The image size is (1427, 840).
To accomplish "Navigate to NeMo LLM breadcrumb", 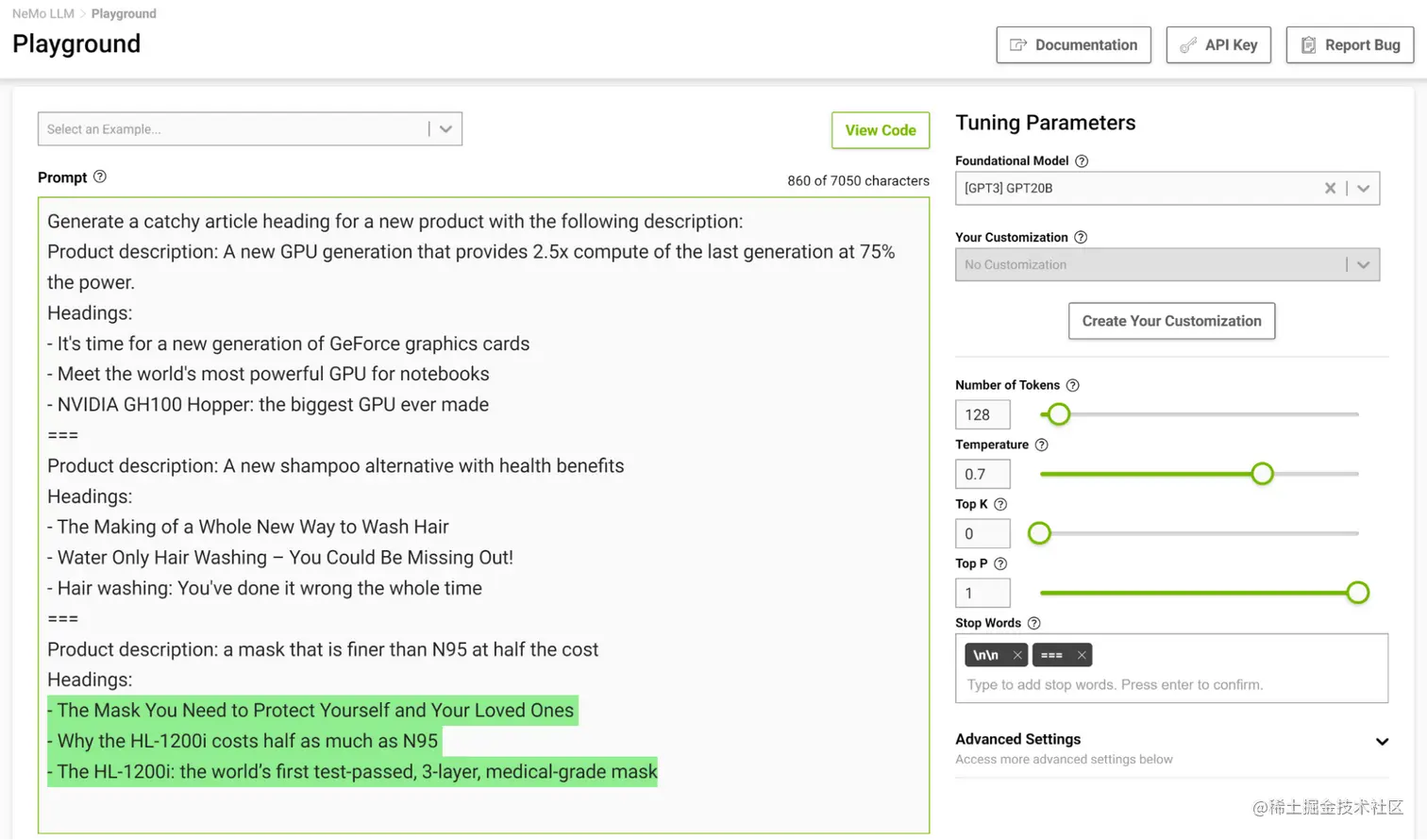I will [x=42, y=13].
